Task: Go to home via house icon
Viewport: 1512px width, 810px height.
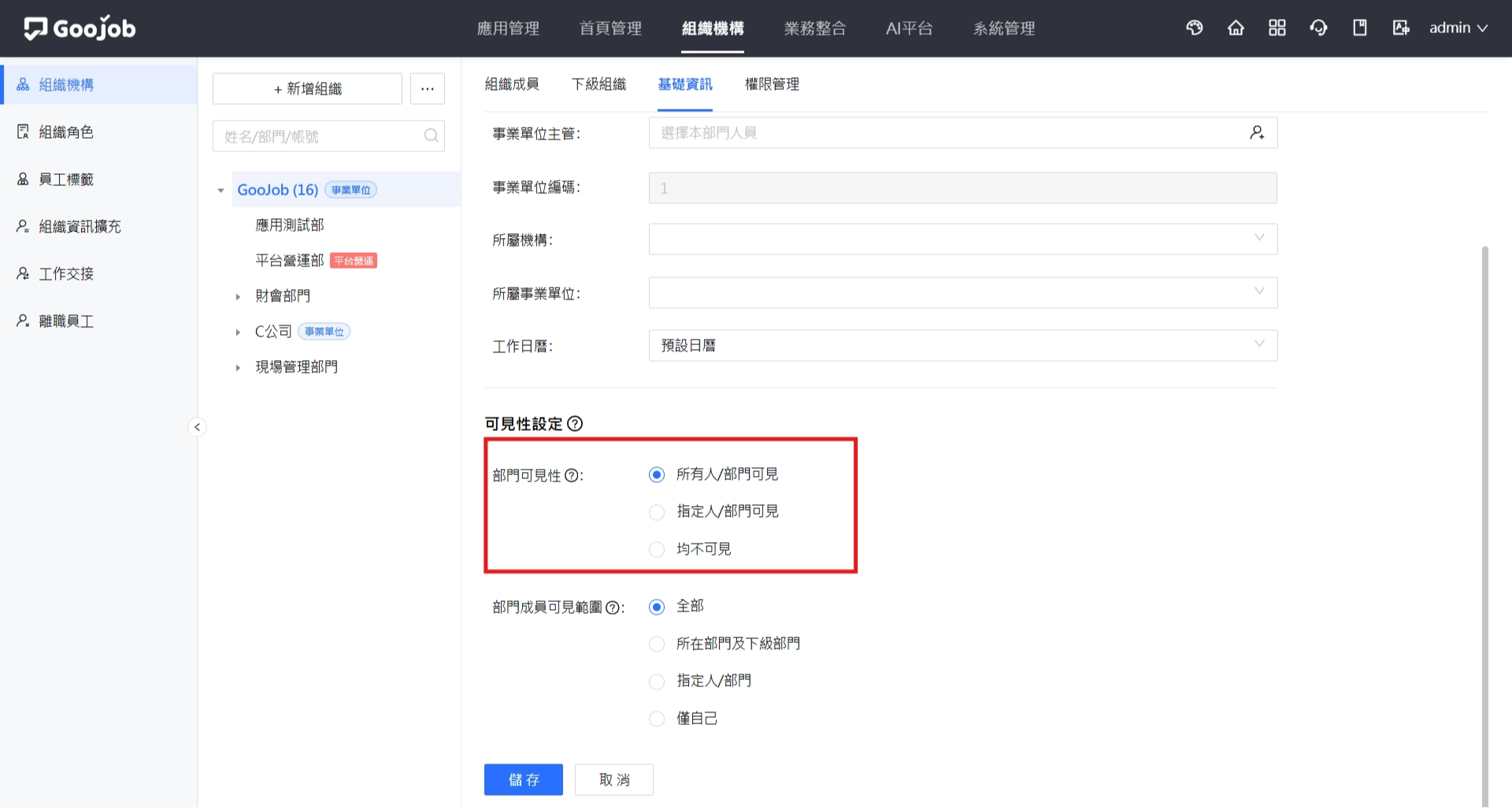Action: pos(1236,28)
